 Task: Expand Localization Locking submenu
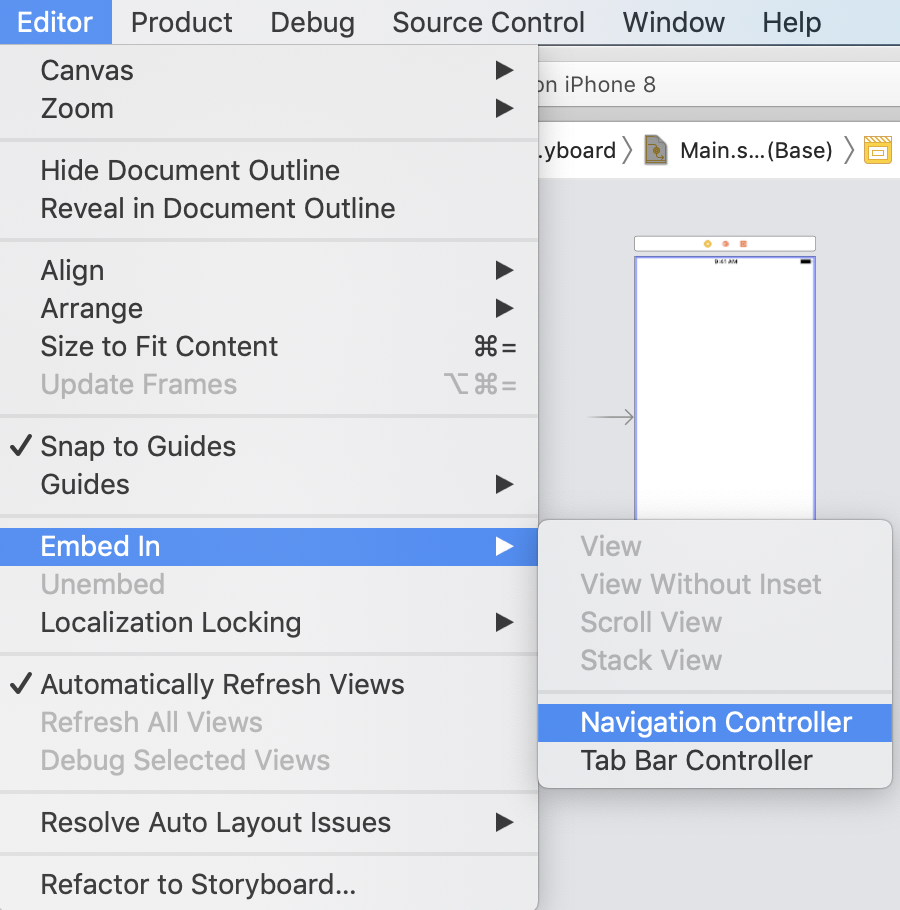pos(269,623)
